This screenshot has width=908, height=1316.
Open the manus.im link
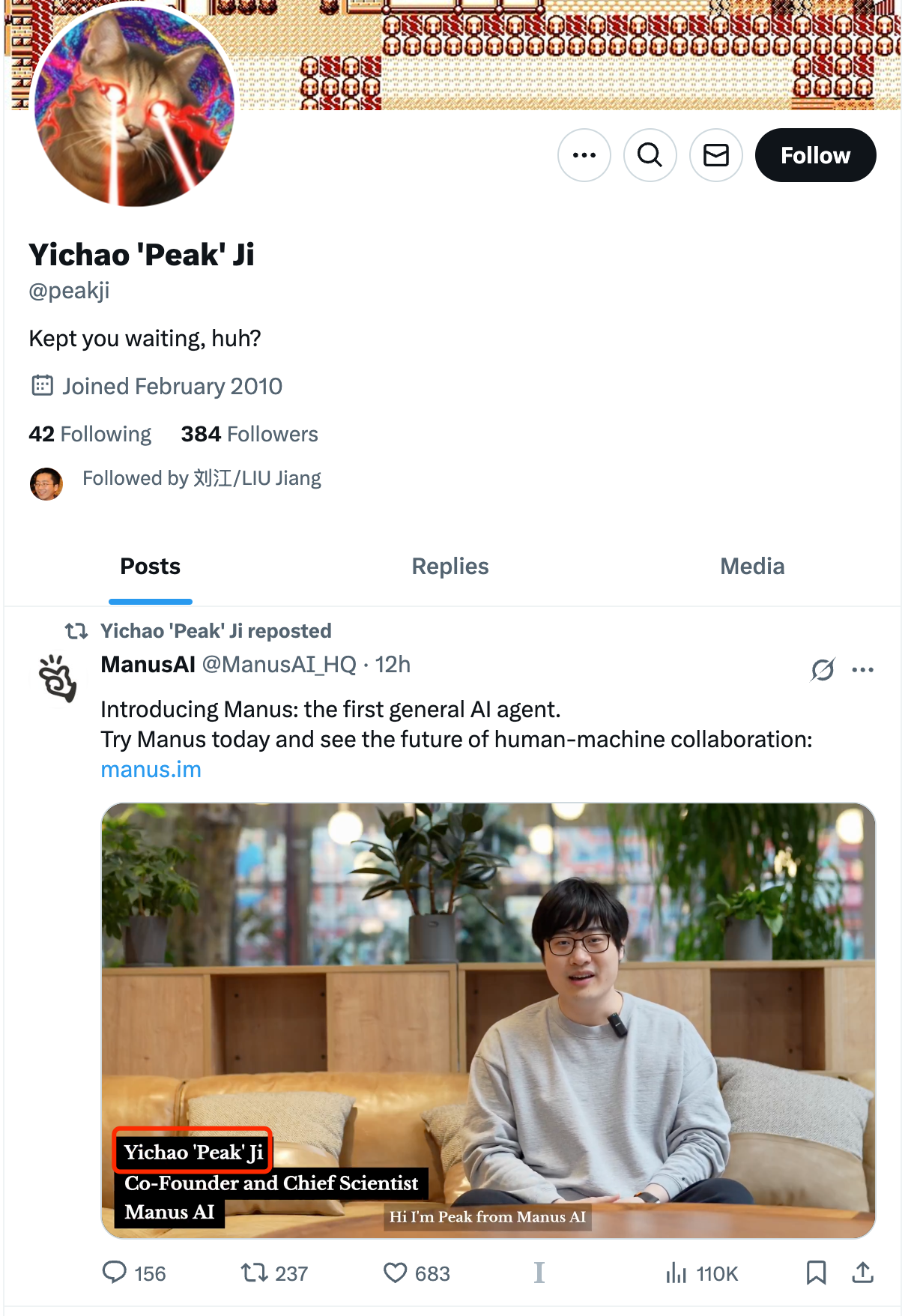[x=151, y=770]
